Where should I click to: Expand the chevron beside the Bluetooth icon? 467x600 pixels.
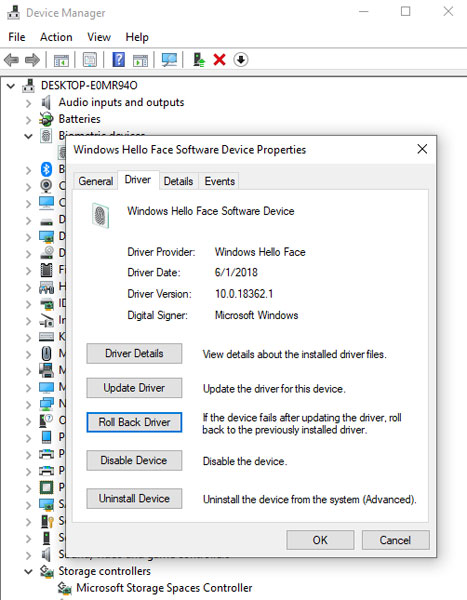[x=28, y=170]
